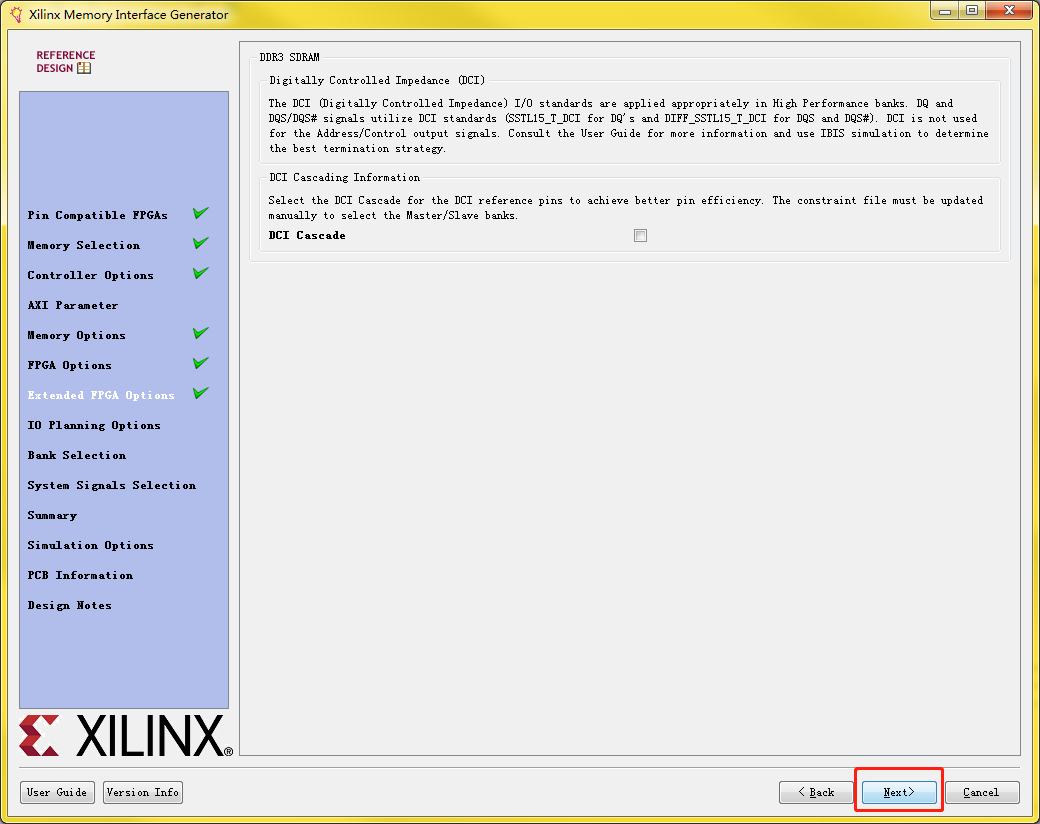Open the Reference Design documentation icon
The width and height of the screenshot is (1040, 824).
click(83, 67)
